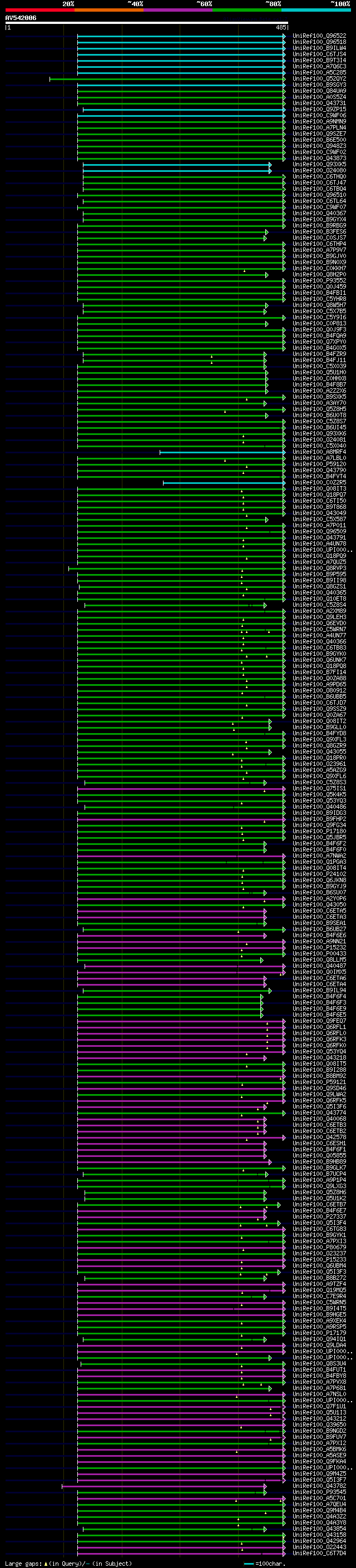
Task: Select the UniRef100_A8MRF4 label
Action: pyautogui.click(x=319, y=452)
